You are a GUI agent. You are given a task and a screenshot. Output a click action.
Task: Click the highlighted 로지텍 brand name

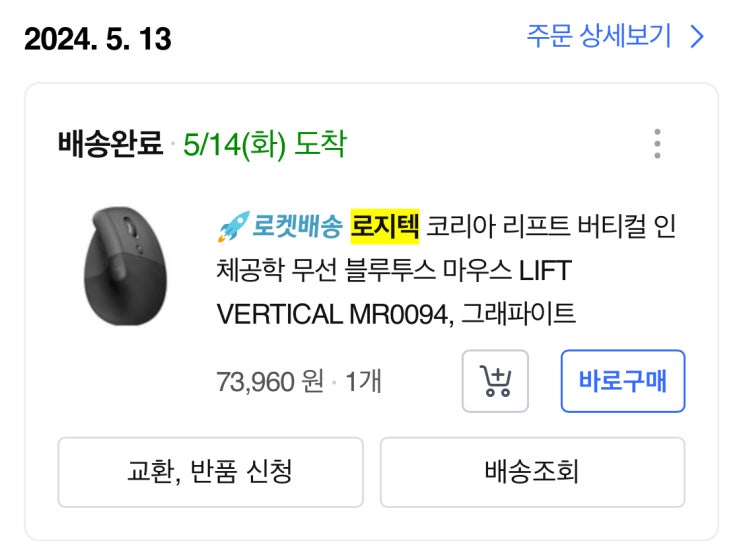[x=385, y=226]
